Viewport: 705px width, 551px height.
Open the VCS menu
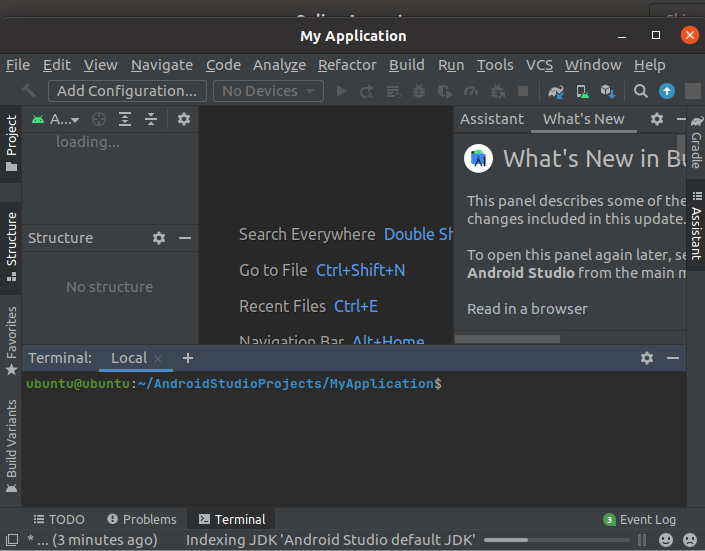[540, 65]
